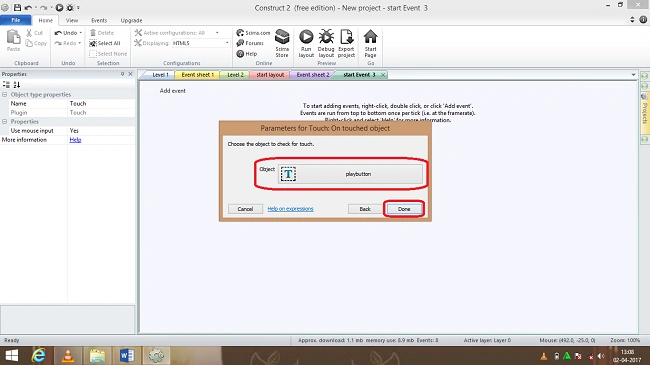The width and height of the screenshot is (650, 365).
Task: Click the taskbar volume speaker icon
Action: (x=601, y=356)
